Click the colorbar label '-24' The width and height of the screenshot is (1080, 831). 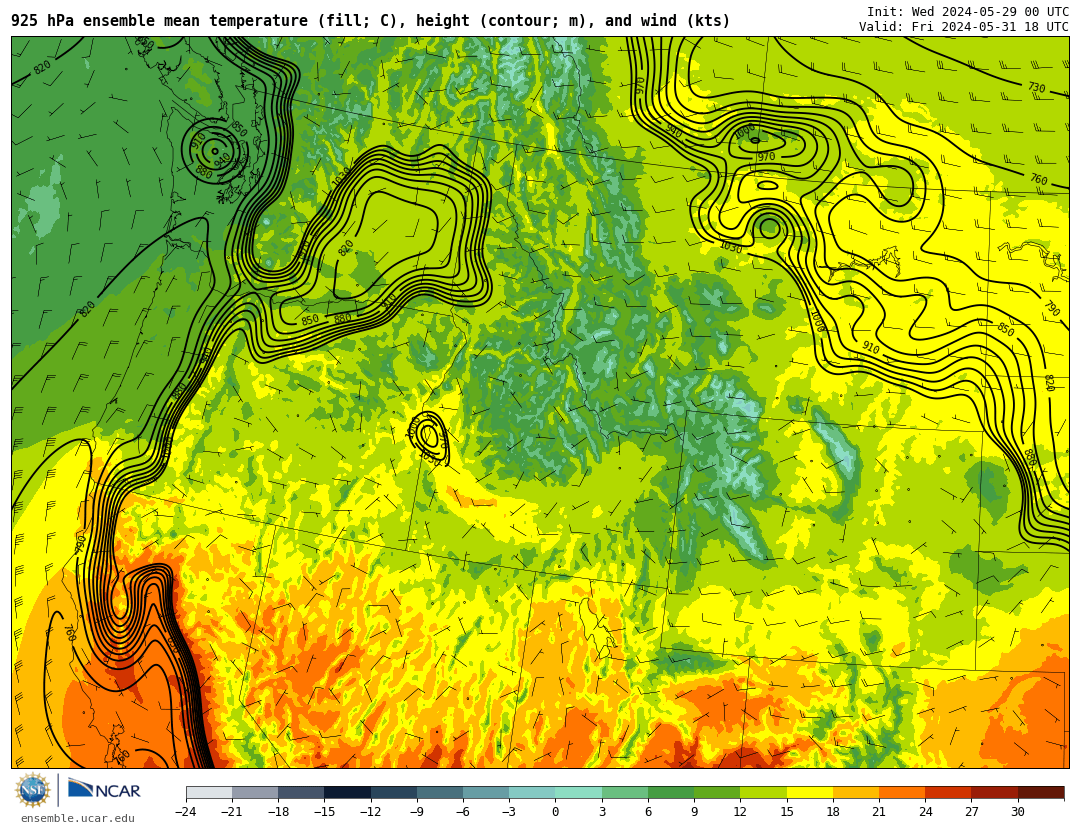click(186, 812)
